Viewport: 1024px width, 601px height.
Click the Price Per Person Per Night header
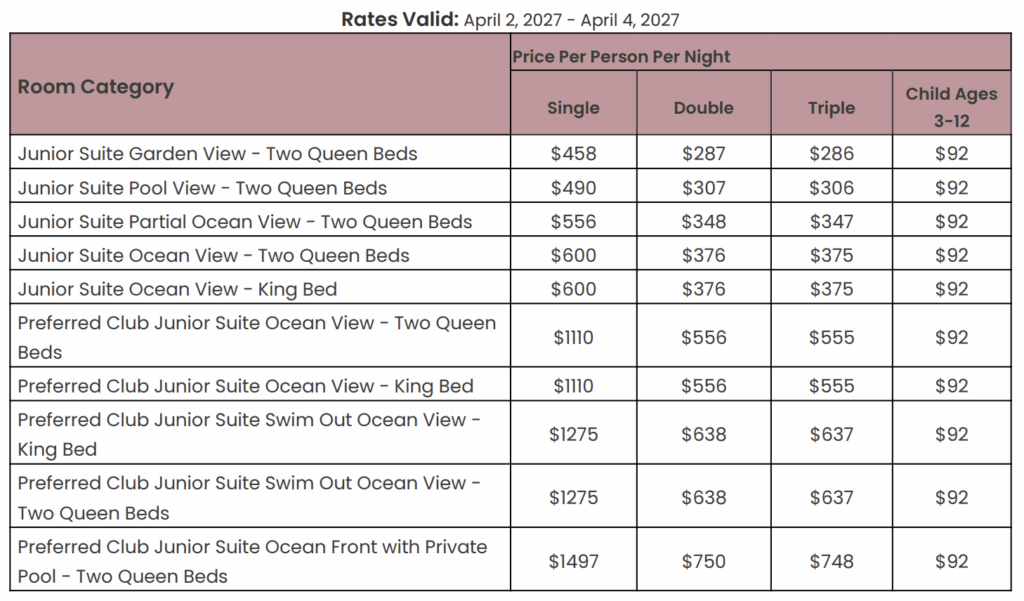coord(621,57)
